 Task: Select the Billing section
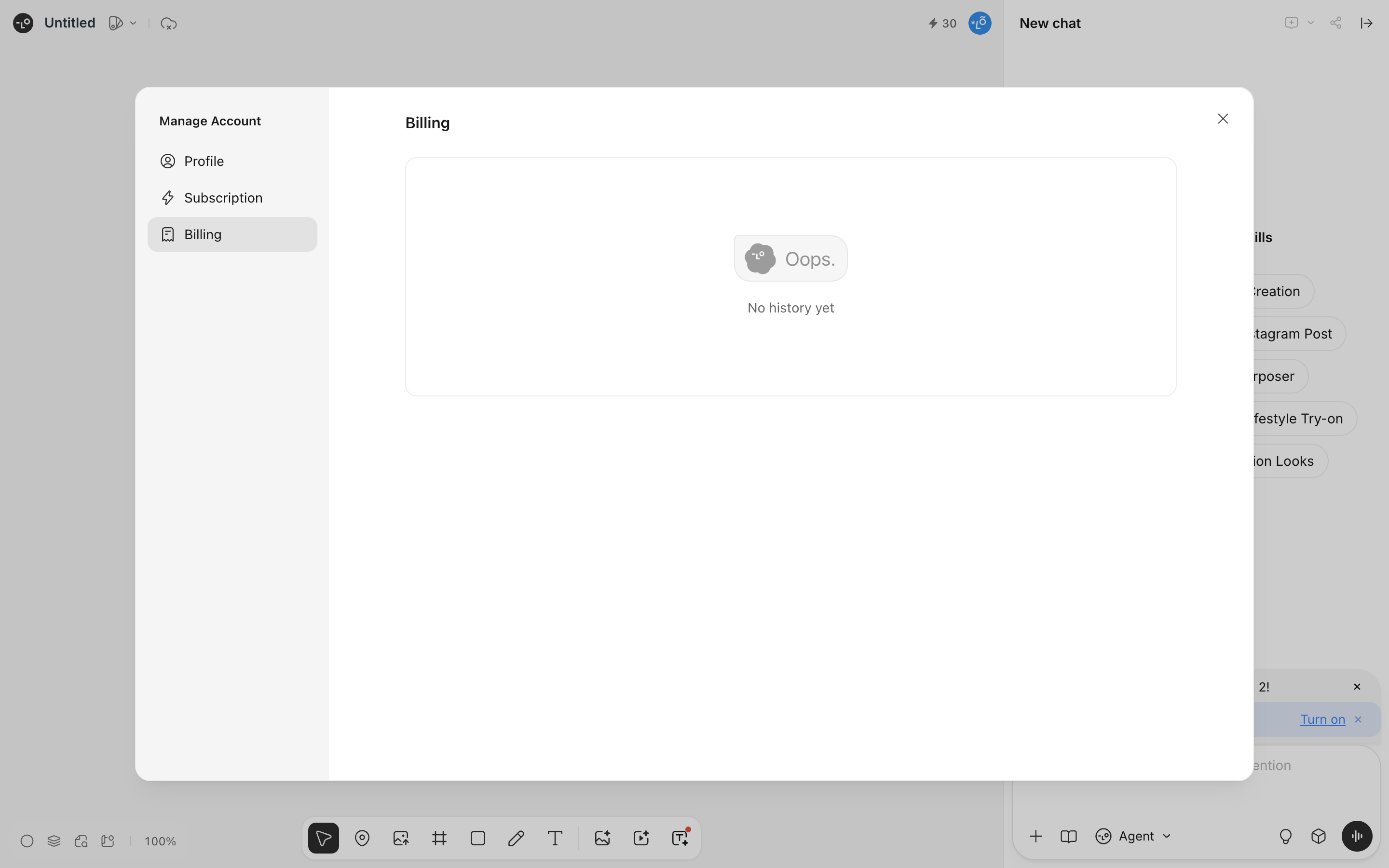(x=232, y=234)
